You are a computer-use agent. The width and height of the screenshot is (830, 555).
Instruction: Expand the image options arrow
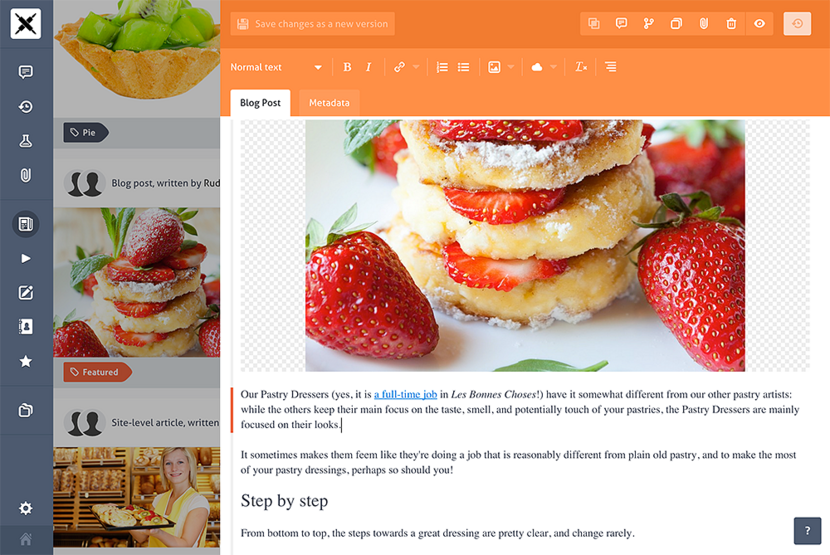(511, 67)
